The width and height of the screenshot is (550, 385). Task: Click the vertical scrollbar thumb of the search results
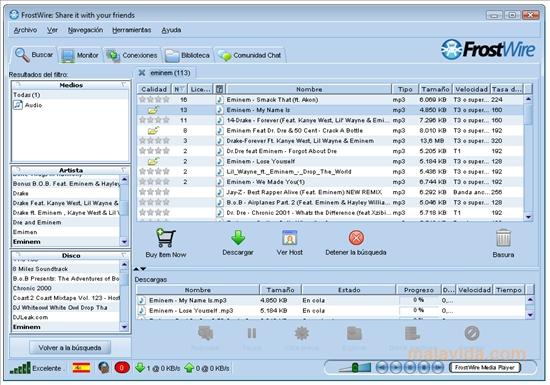(529, 114)
